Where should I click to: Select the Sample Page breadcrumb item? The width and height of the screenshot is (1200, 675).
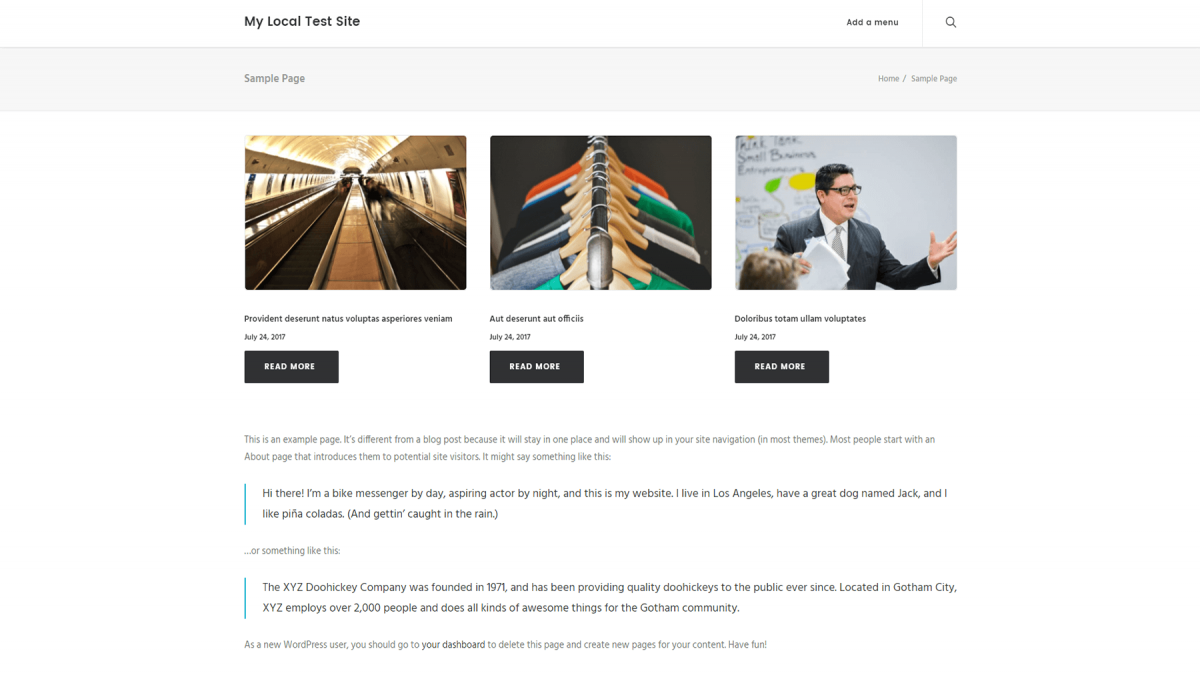pos(934,79)
